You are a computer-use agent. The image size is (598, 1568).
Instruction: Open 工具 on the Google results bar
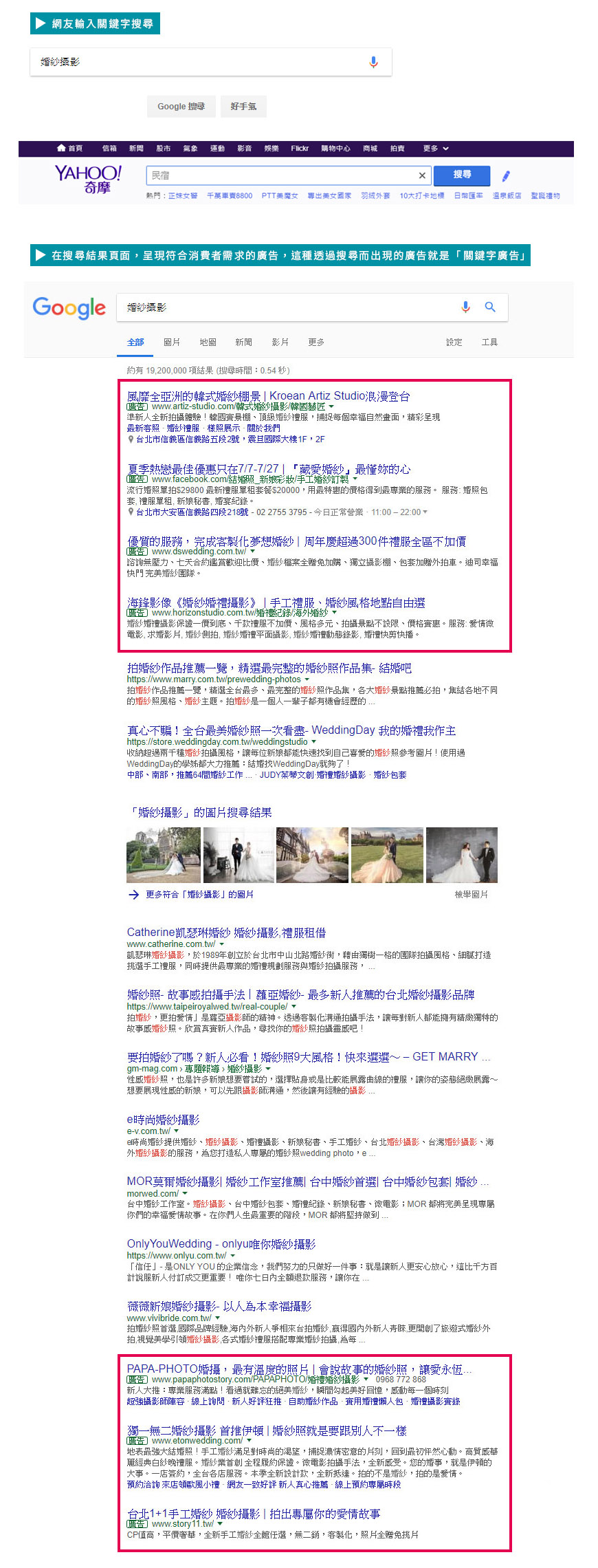coord(489,342)
